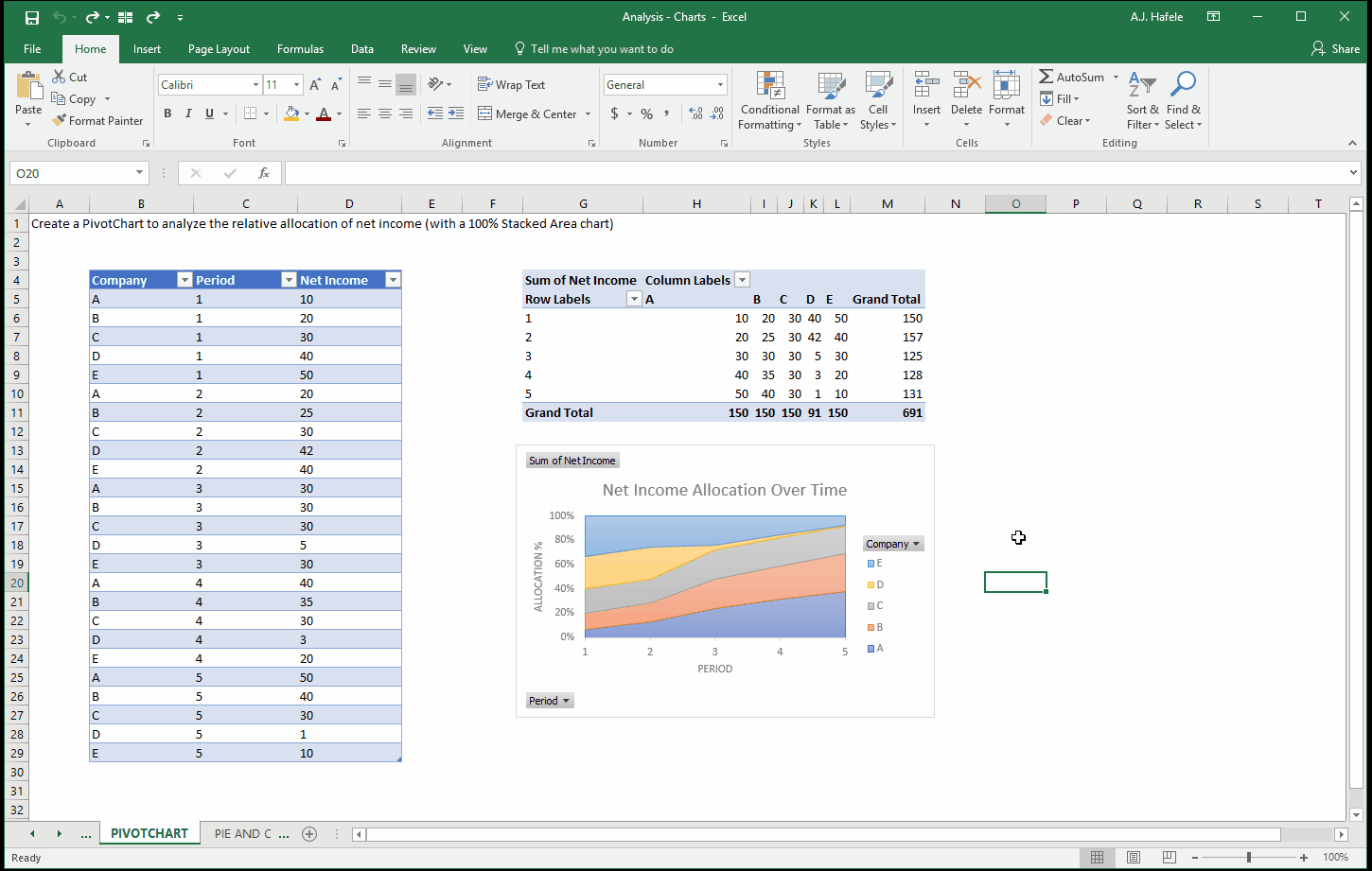This screenshot has width=1372, height=871.
Task: Apply comma style
Action: coord(667,113)
